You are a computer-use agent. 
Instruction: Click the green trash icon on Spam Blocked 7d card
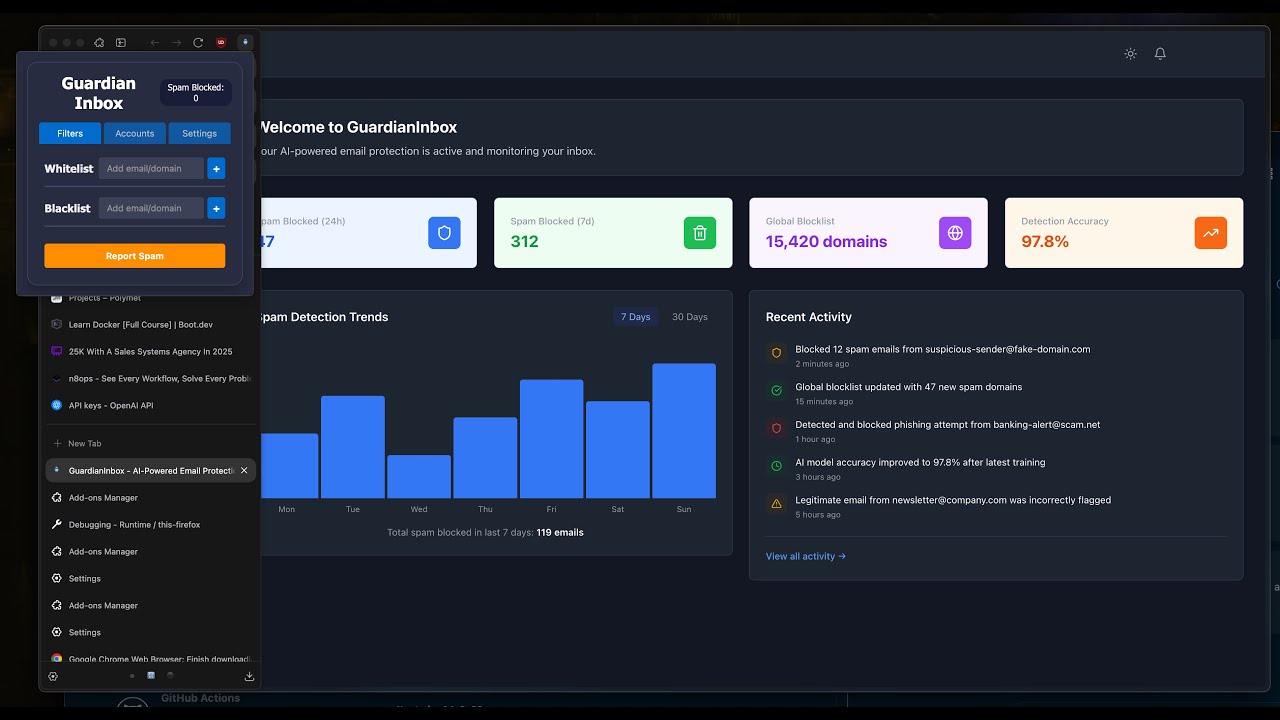[700, 233]
